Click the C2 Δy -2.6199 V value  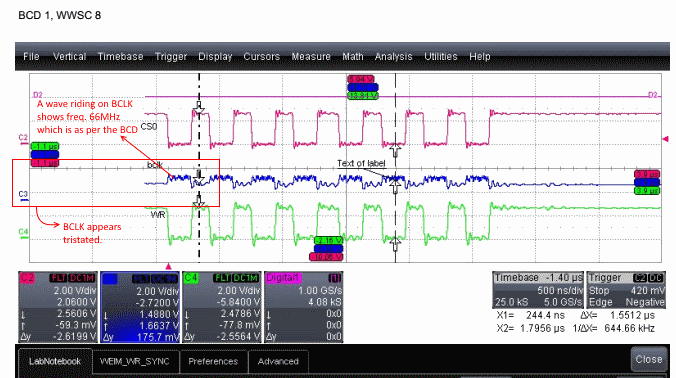point(75,337)
